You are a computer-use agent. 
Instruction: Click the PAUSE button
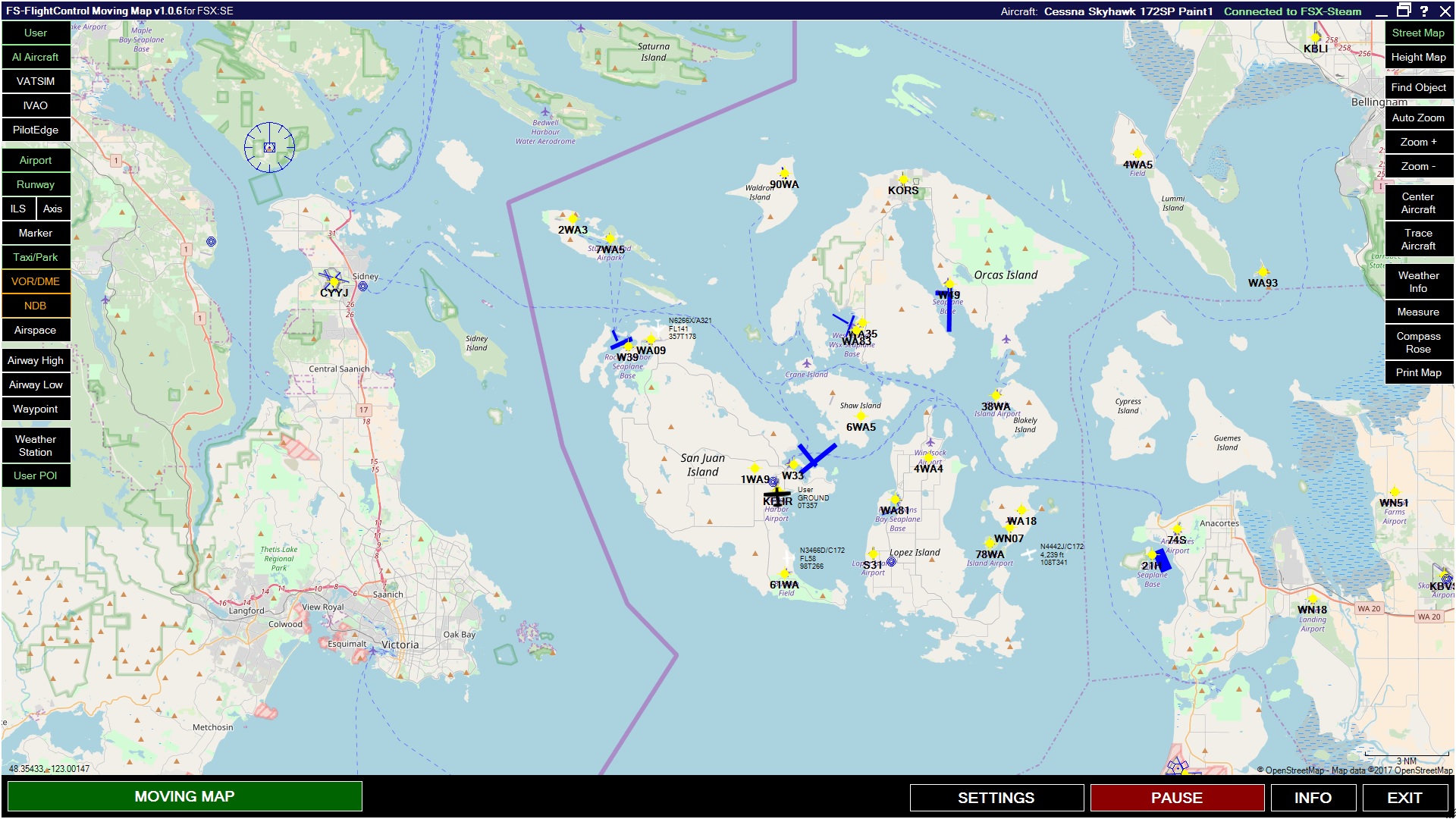pyautogui.click(x=1175, y=797)
